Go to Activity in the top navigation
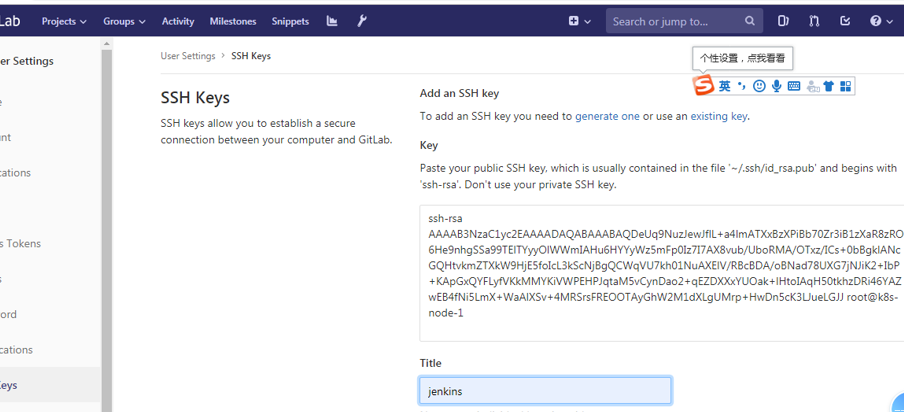Image resolution: width=904 pixels, height=412 pixels. pos(178,21)
